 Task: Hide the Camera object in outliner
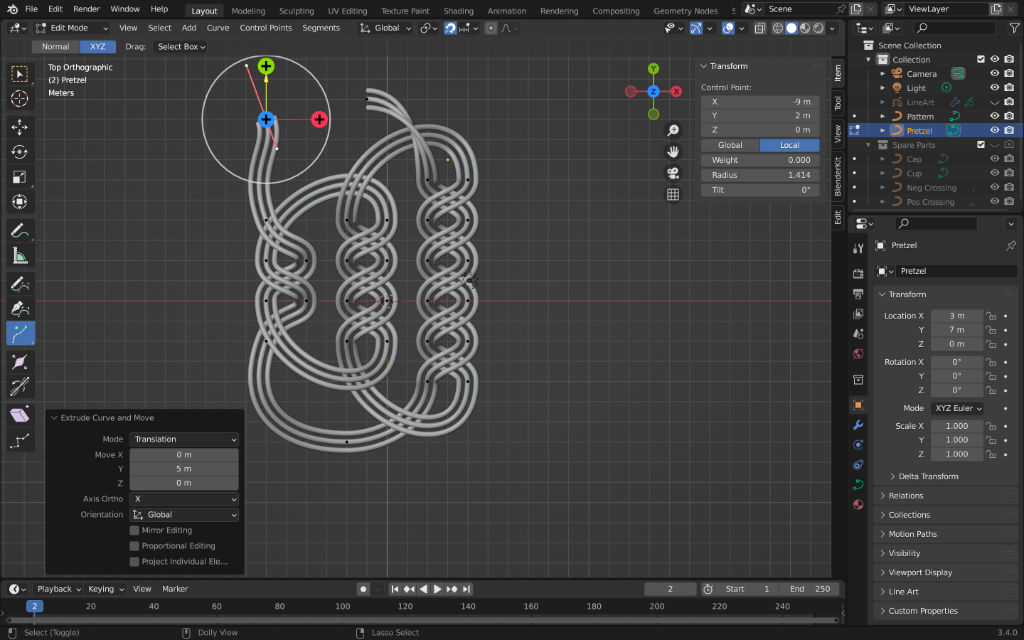click(994, 74)
